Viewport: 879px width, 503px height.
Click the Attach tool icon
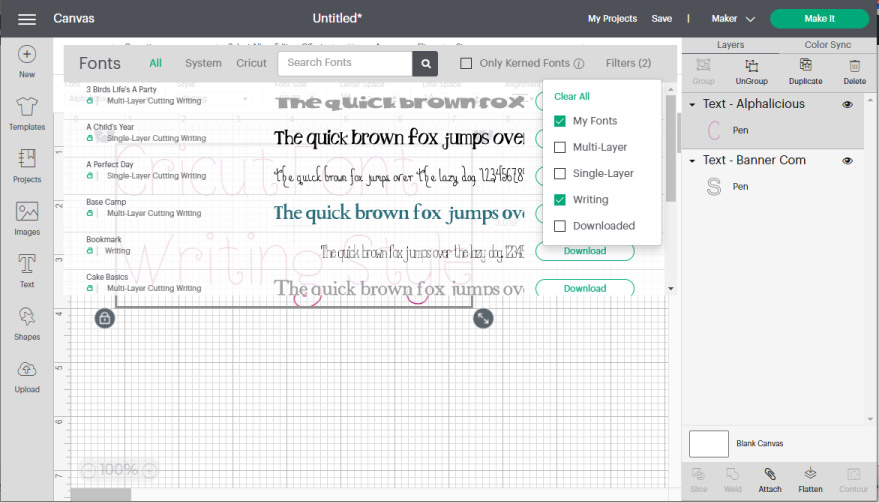(x=769, y=474)
